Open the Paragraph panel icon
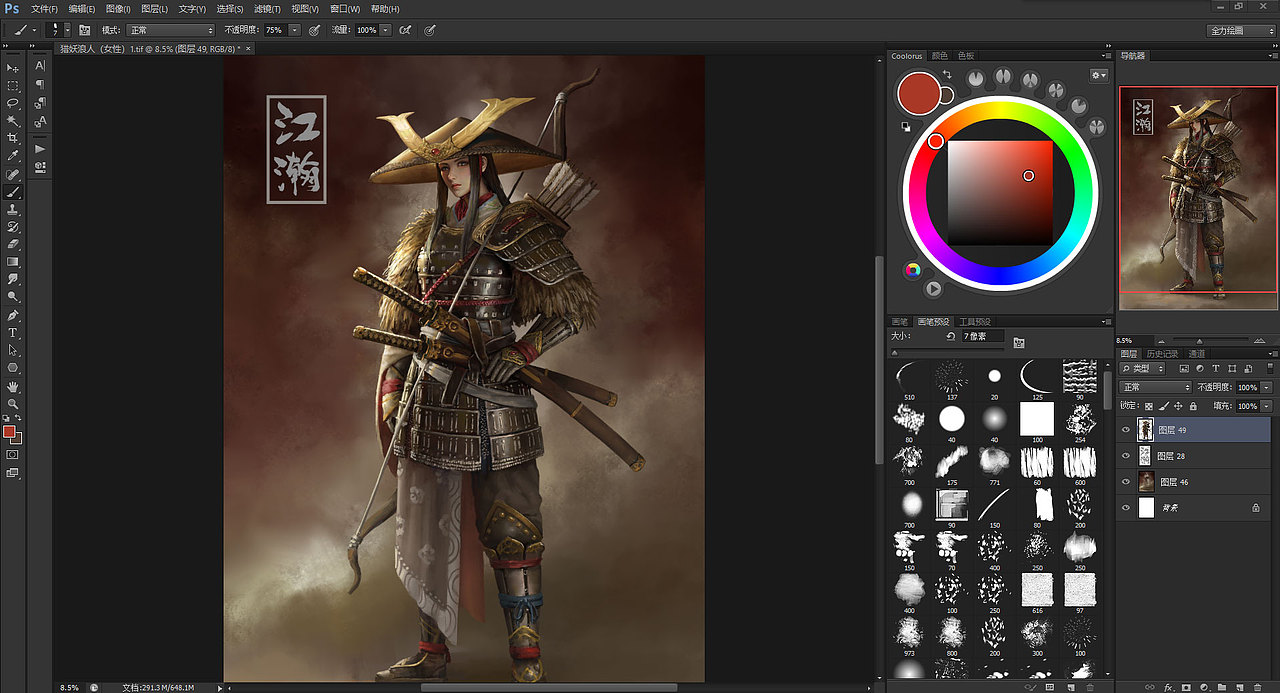Viewport: 1280px width, 693px height. [x=40, y=85]
